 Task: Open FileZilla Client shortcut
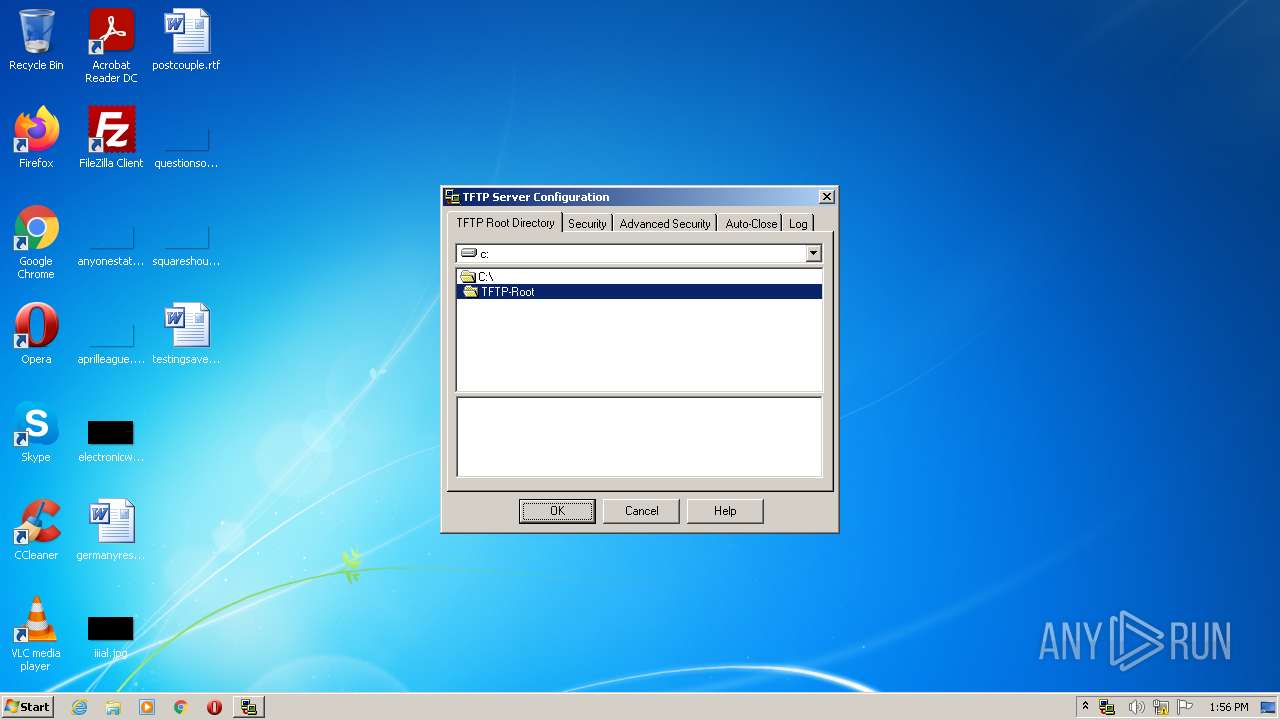point(111,138)
